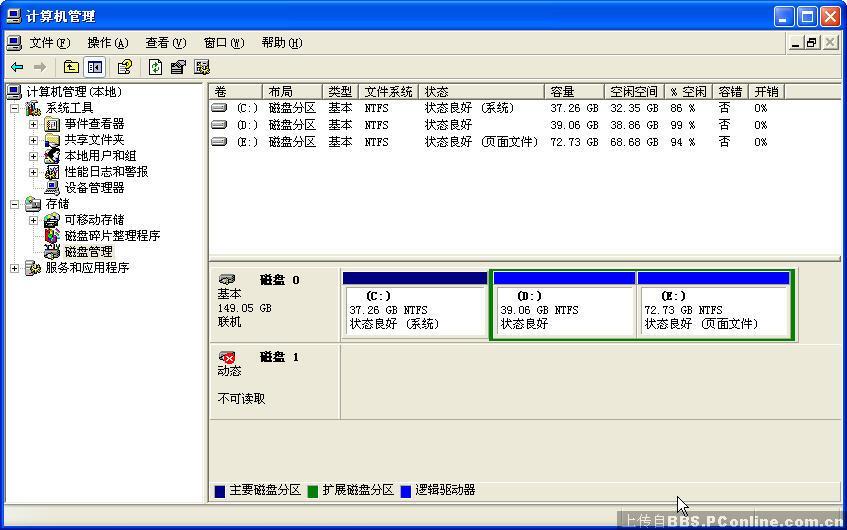Sort by the 状态 column header
Image resolution: width=847 pixels, height=530 pixels.
tap(481, 92)
